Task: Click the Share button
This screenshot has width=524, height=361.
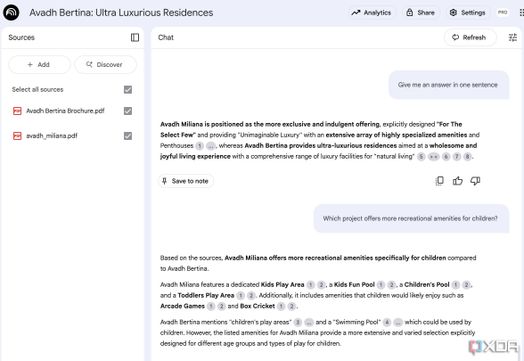Action: coord(420,13)
